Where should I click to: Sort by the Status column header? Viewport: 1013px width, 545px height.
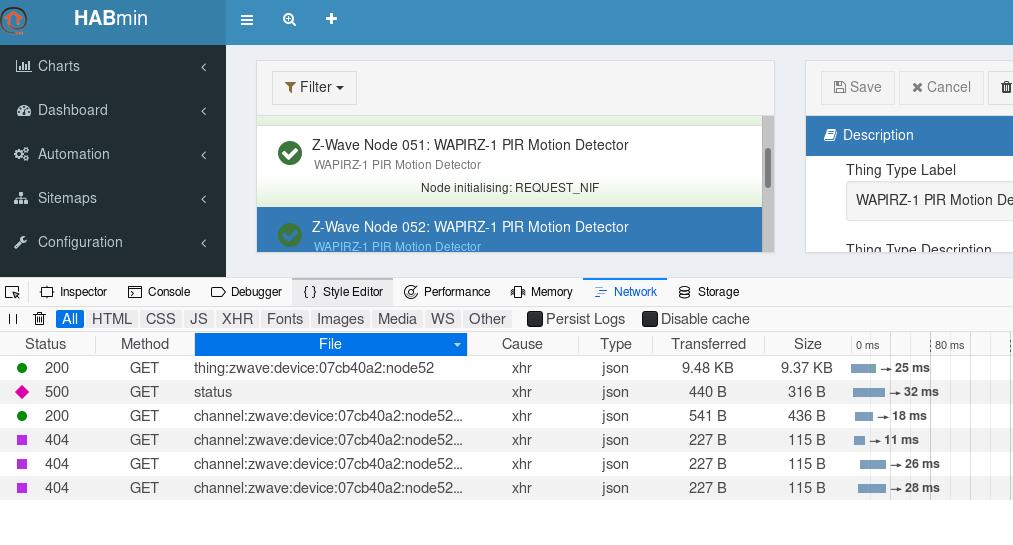(x=45, y=344)
